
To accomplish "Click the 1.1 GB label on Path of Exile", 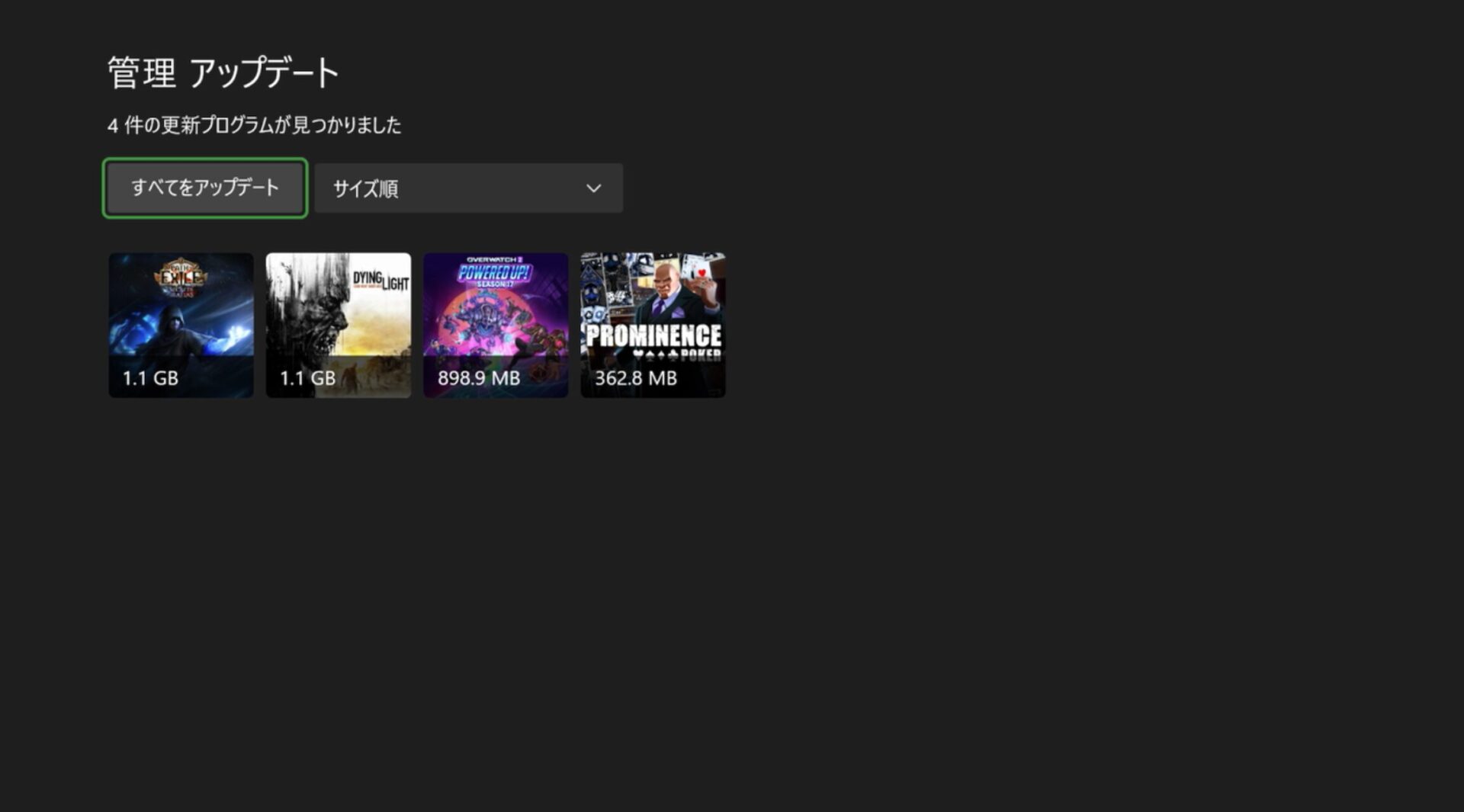I will pos(150,378).
